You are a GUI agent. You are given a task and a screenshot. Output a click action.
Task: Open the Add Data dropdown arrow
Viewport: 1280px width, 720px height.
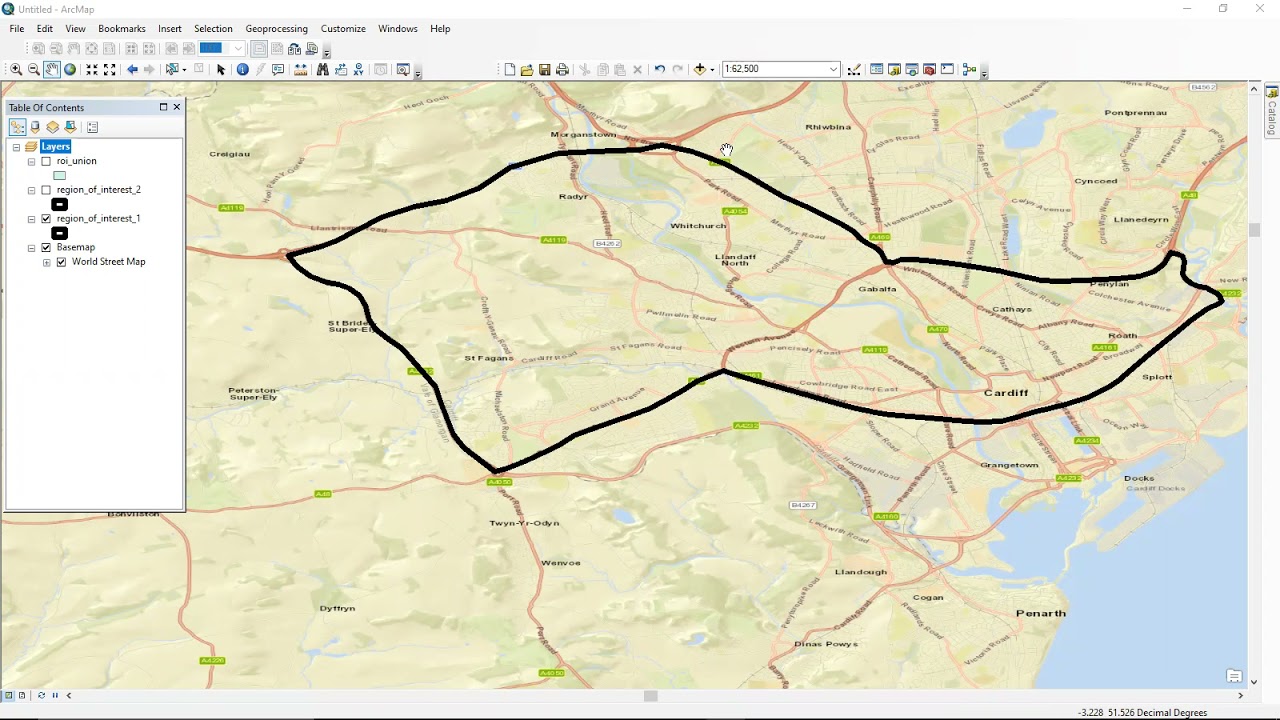pos(711,69)
